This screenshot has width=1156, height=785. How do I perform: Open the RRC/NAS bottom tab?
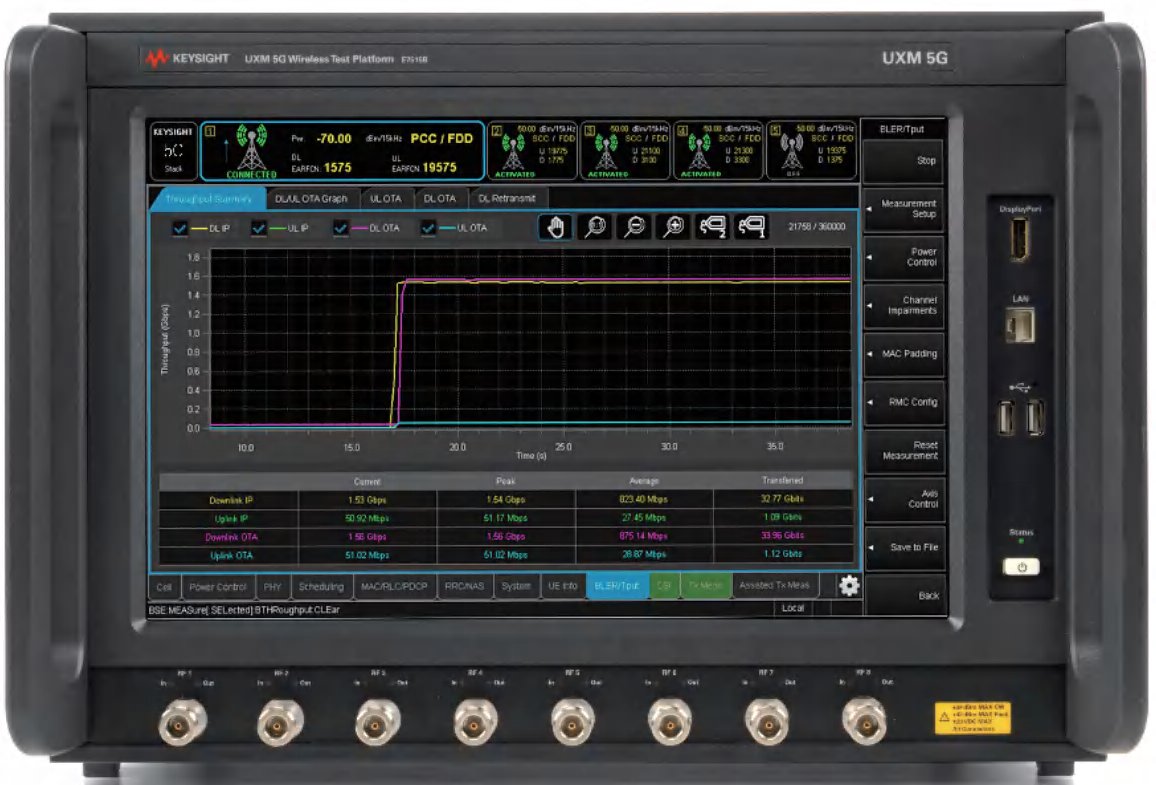click(464, 587)
